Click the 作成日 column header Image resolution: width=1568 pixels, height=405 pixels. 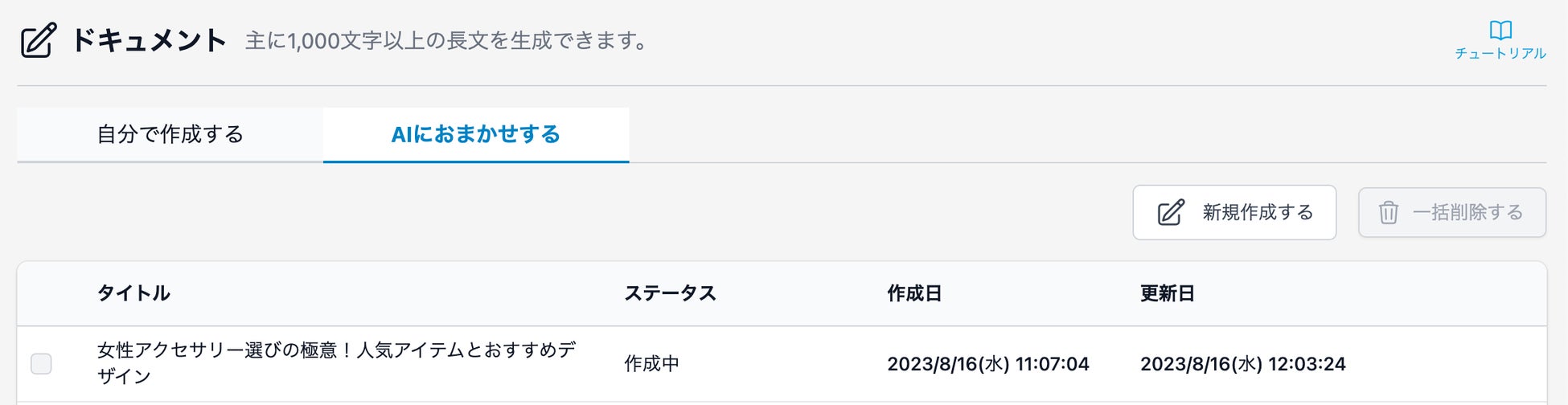[x=914, y=293]
